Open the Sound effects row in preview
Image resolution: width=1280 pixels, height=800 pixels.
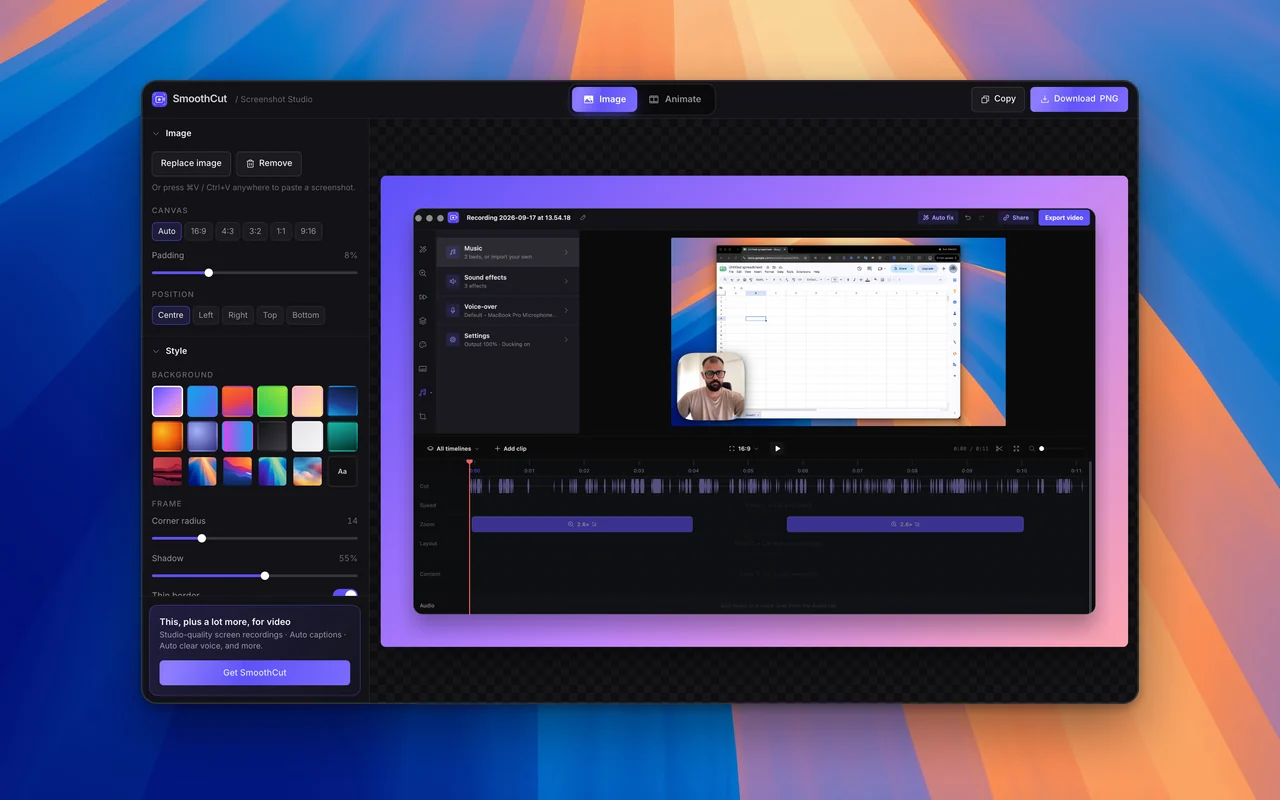509,281
